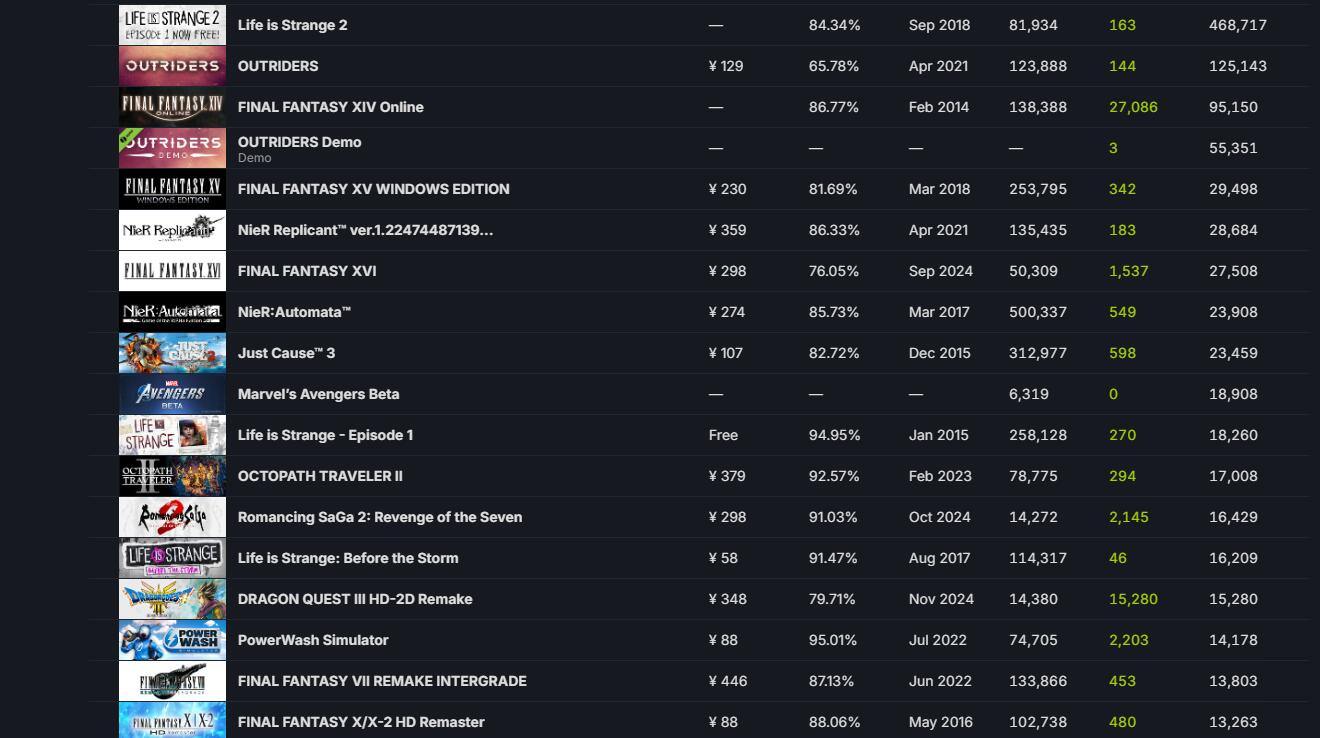Screen dimensions: 1320x738
Task: Select the OUTRIDERS Demo thumbnail
Action: click(172, 148)
